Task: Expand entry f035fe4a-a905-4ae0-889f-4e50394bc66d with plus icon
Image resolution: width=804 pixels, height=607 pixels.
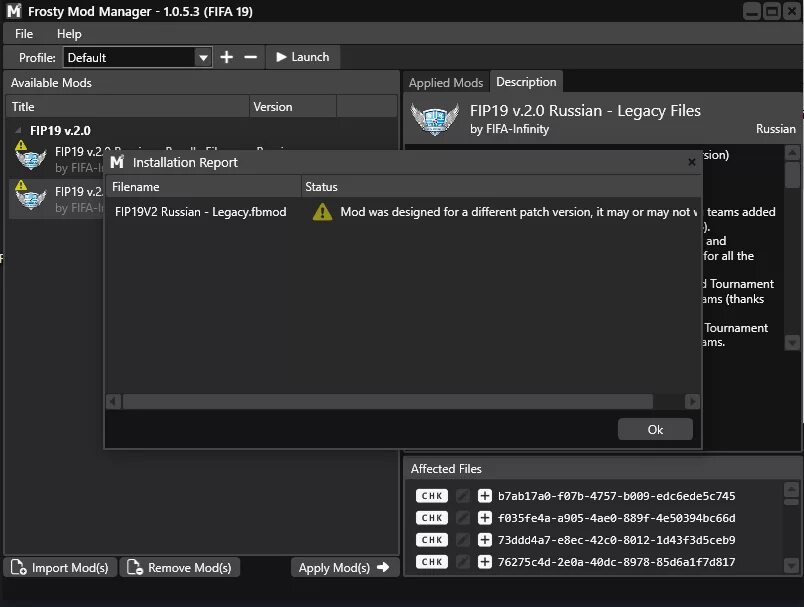Action: pyautogui.click(x=485, y=518)
